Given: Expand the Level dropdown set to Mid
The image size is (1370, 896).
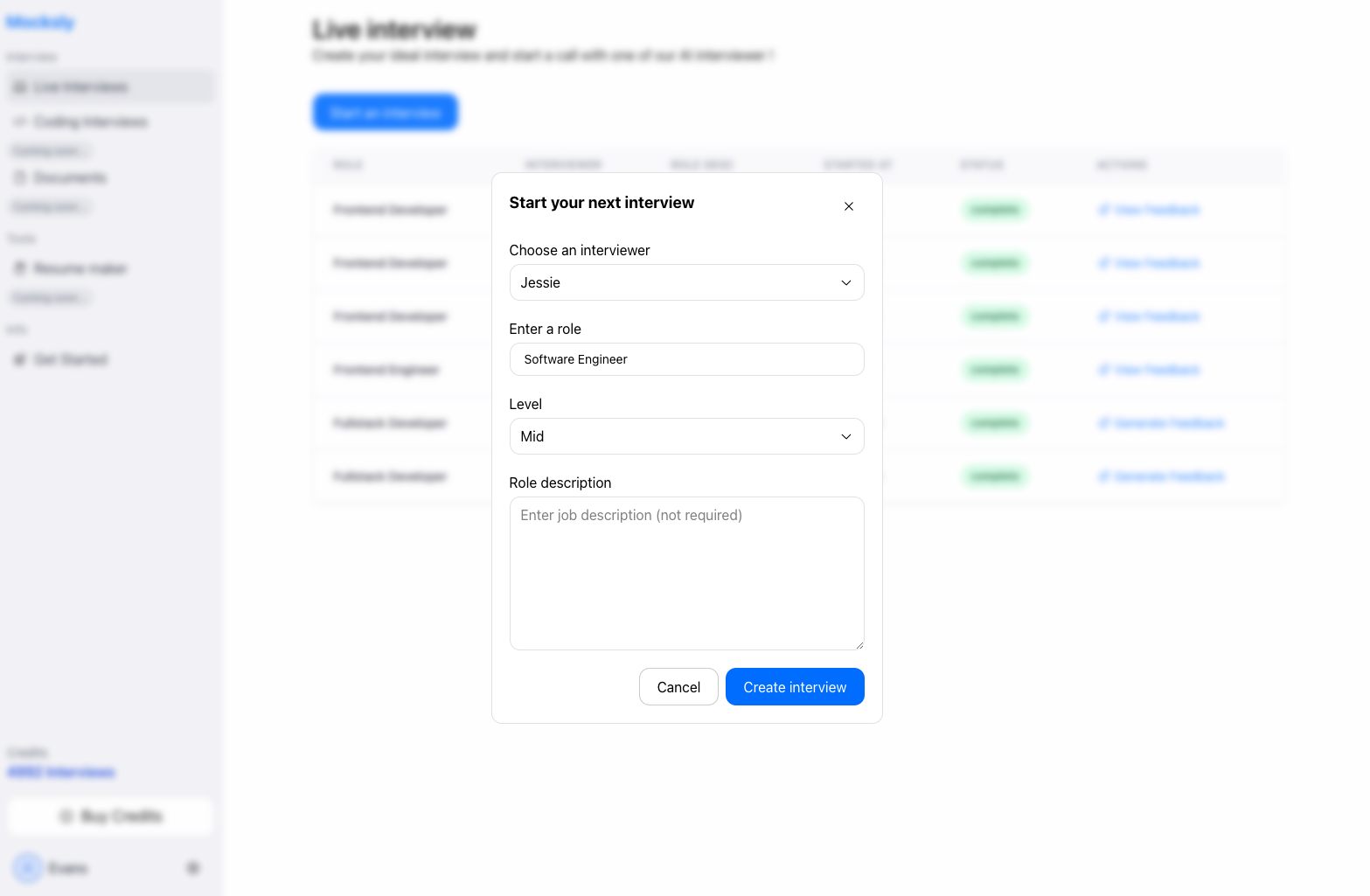Looking at the screenshot, I should (x=686, y=436).
